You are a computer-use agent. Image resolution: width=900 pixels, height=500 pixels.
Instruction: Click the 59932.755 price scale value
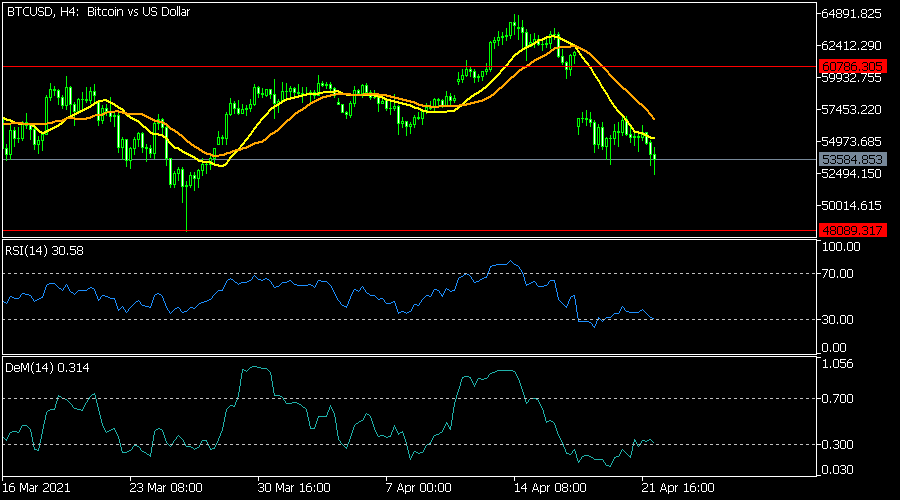tap(852, 79)
